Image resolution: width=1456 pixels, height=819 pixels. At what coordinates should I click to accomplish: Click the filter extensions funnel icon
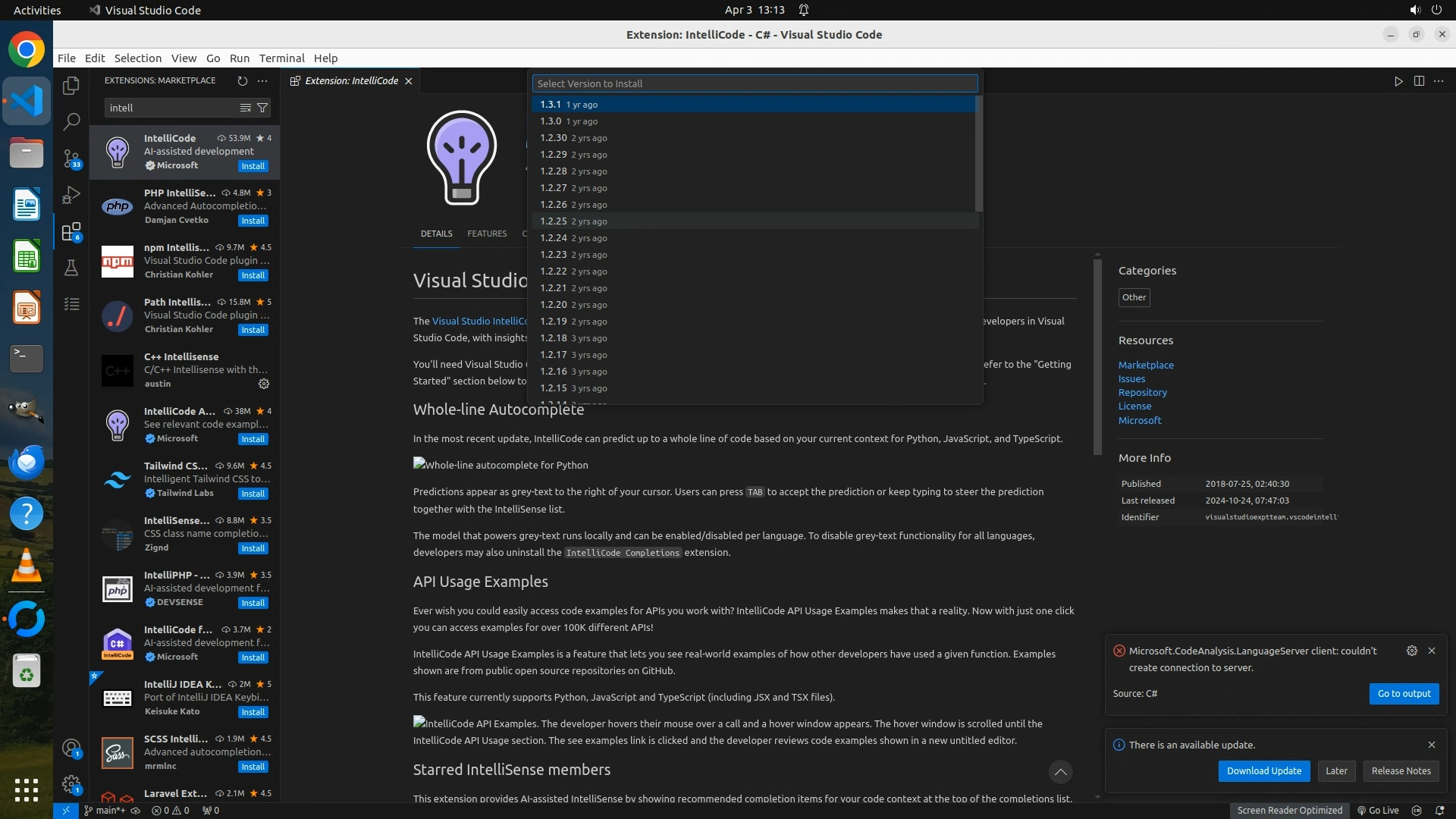pyautogui.click(x=262, y=108)
